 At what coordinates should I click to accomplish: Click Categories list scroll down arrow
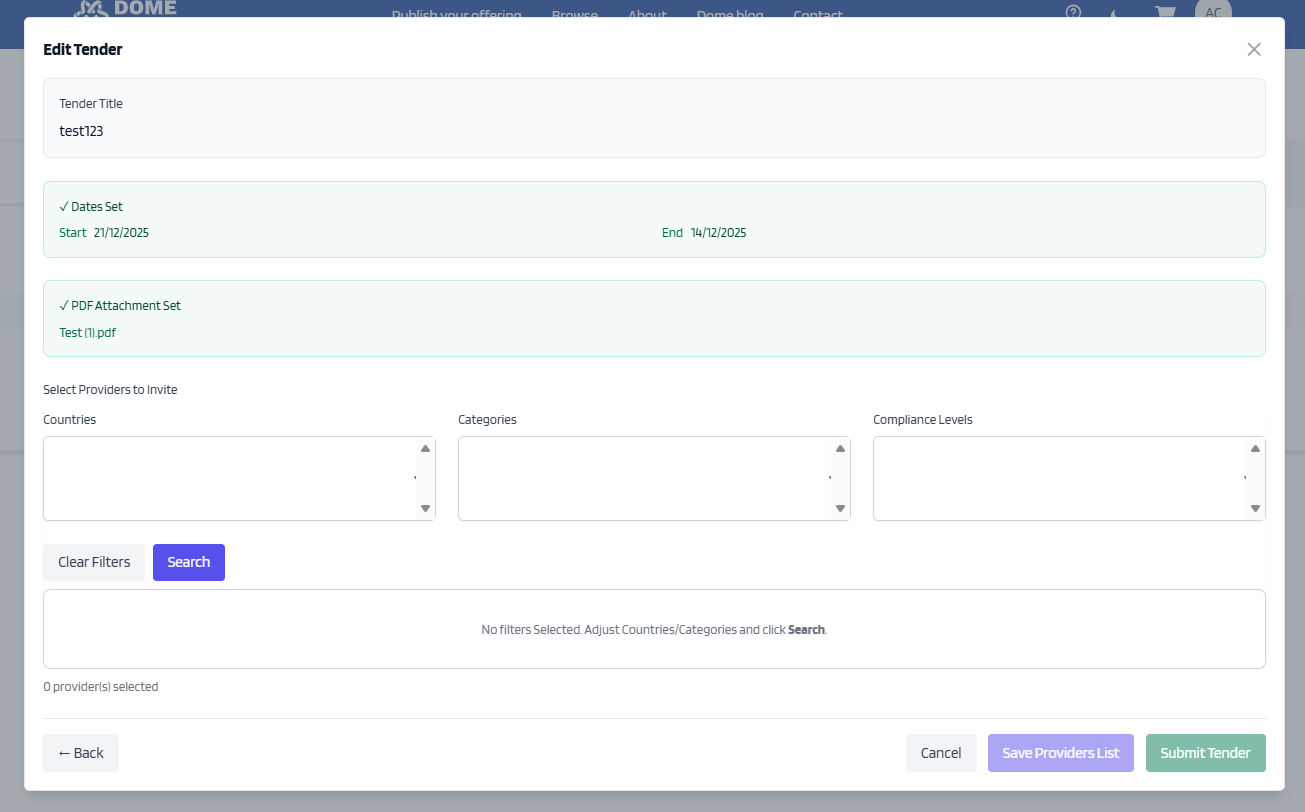pos(840,508)
